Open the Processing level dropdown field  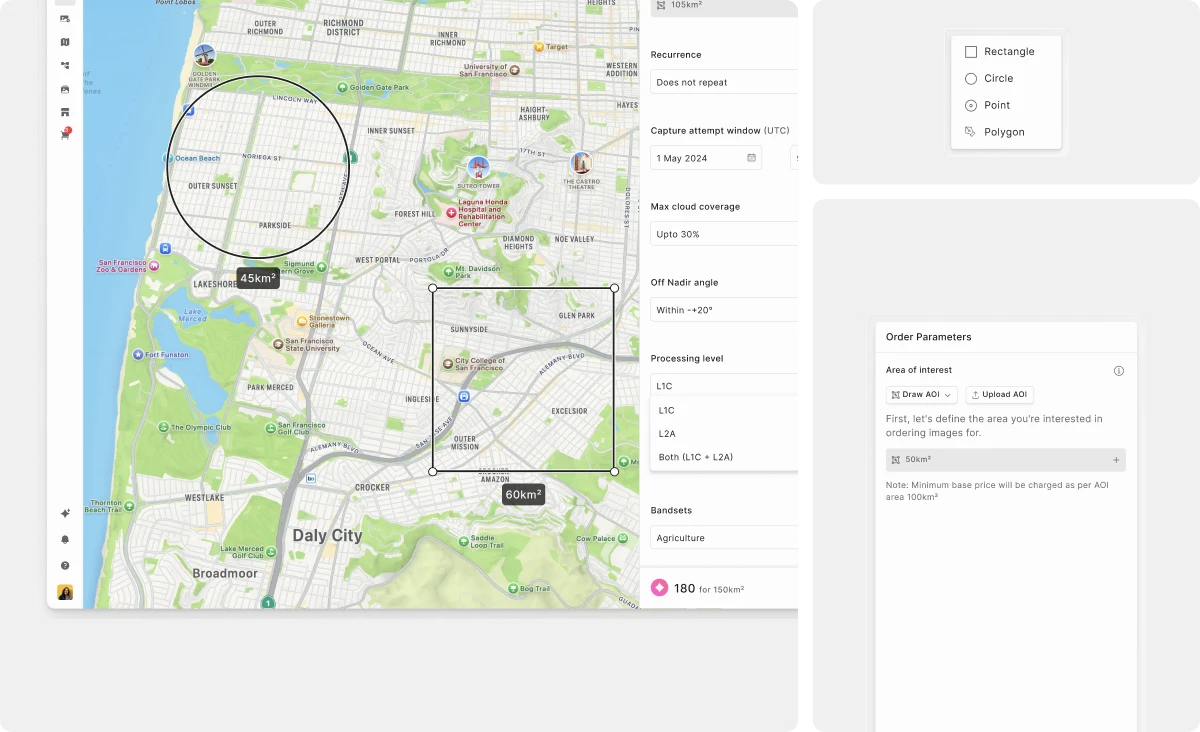pos(724,385)
